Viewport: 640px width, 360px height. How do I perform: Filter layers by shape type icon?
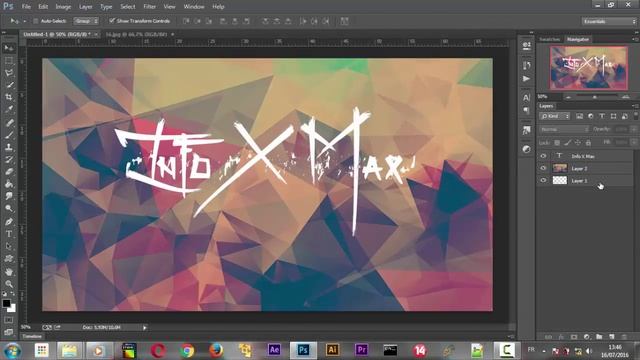613,116
